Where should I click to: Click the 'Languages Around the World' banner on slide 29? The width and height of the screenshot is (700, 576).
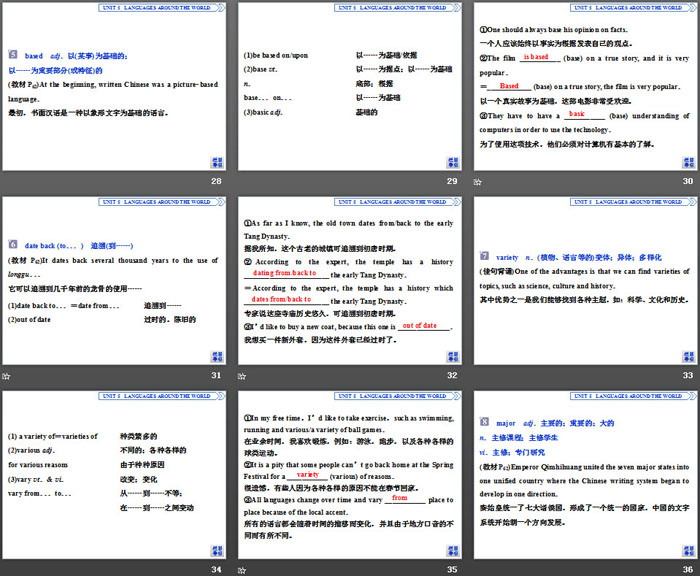tap(397, 8)
